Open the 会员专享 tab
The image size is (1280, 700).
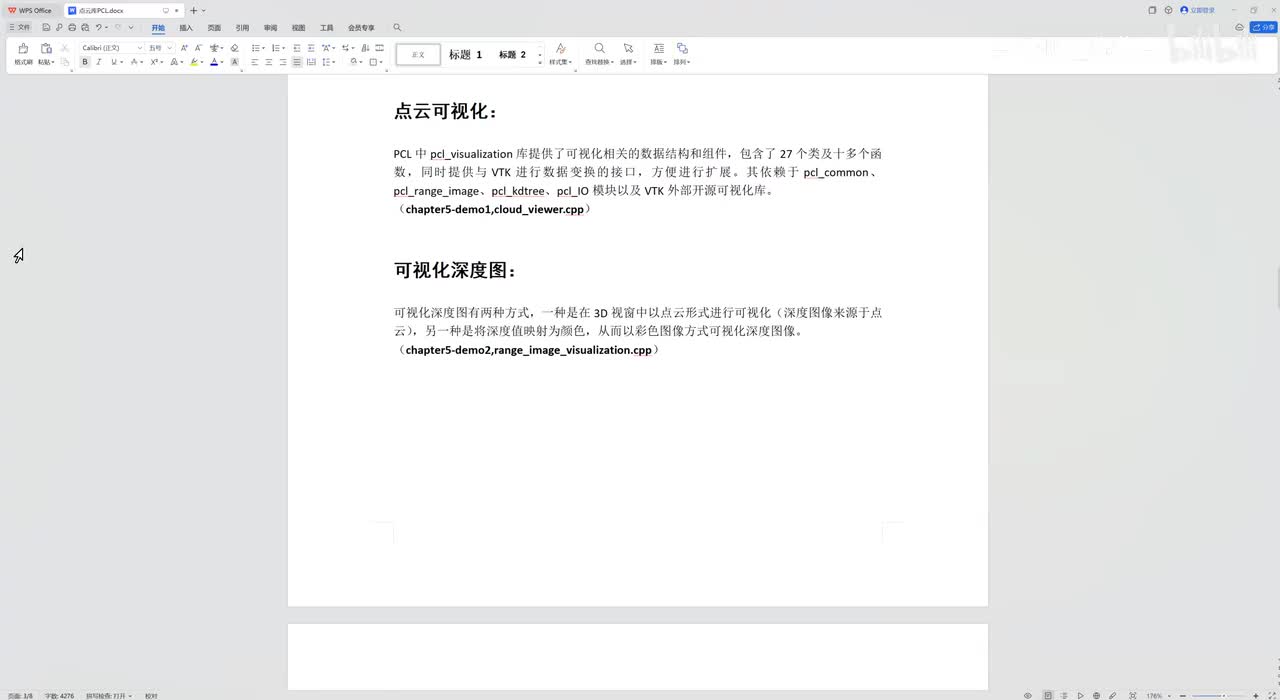[361, 28]
